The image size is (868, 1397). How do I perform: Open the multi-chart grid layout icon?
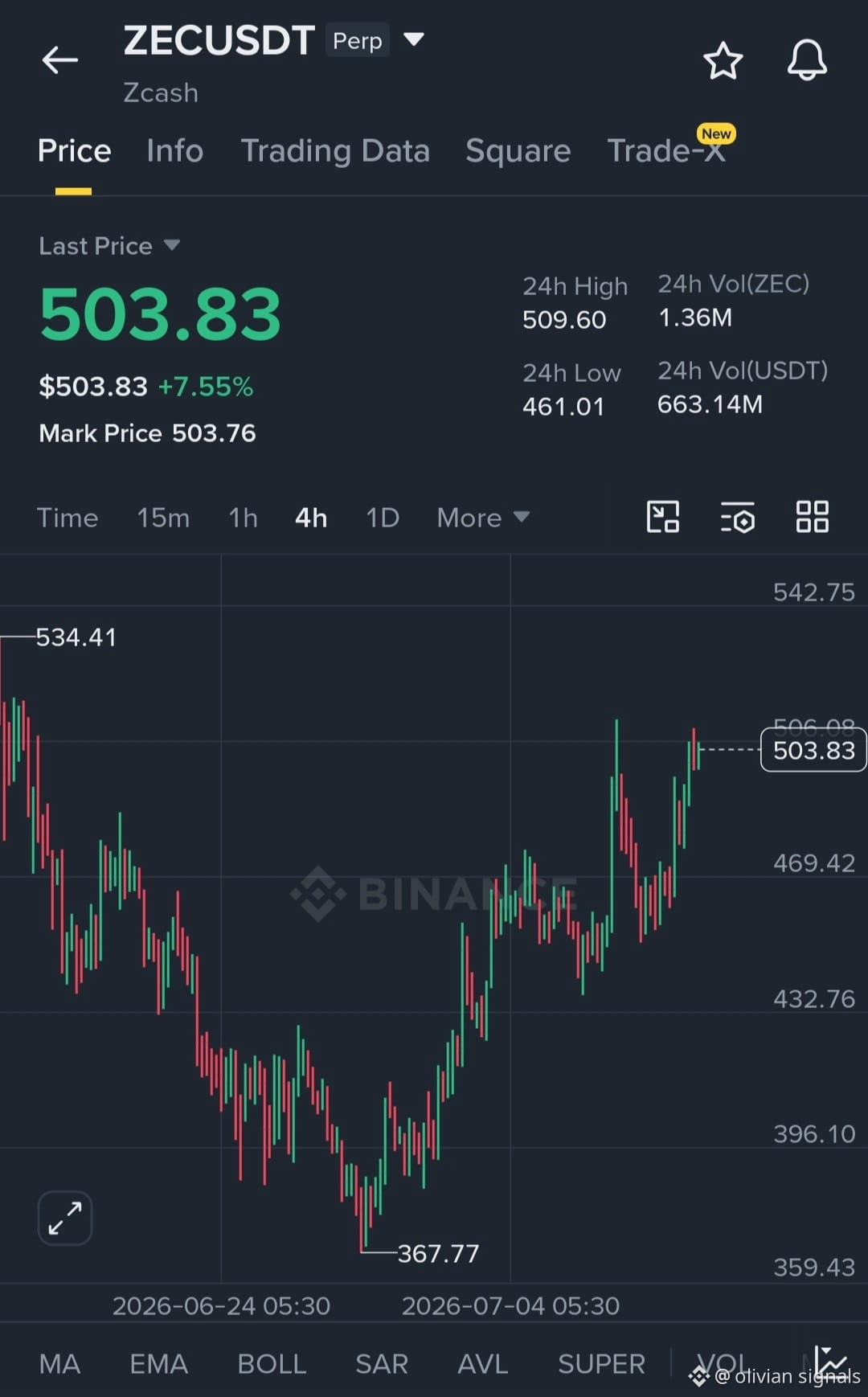pyautogui.click(x=812, y=517)
